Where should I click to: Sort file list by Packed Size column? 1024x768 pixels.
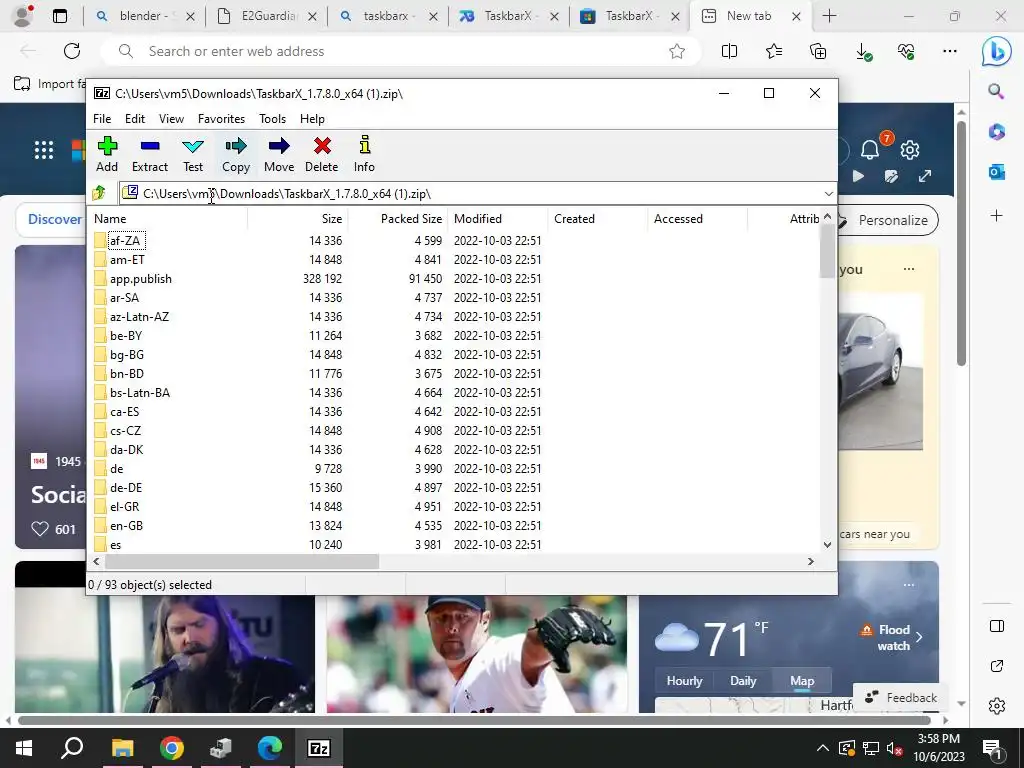pyautogui.click(x=397, y=219)
